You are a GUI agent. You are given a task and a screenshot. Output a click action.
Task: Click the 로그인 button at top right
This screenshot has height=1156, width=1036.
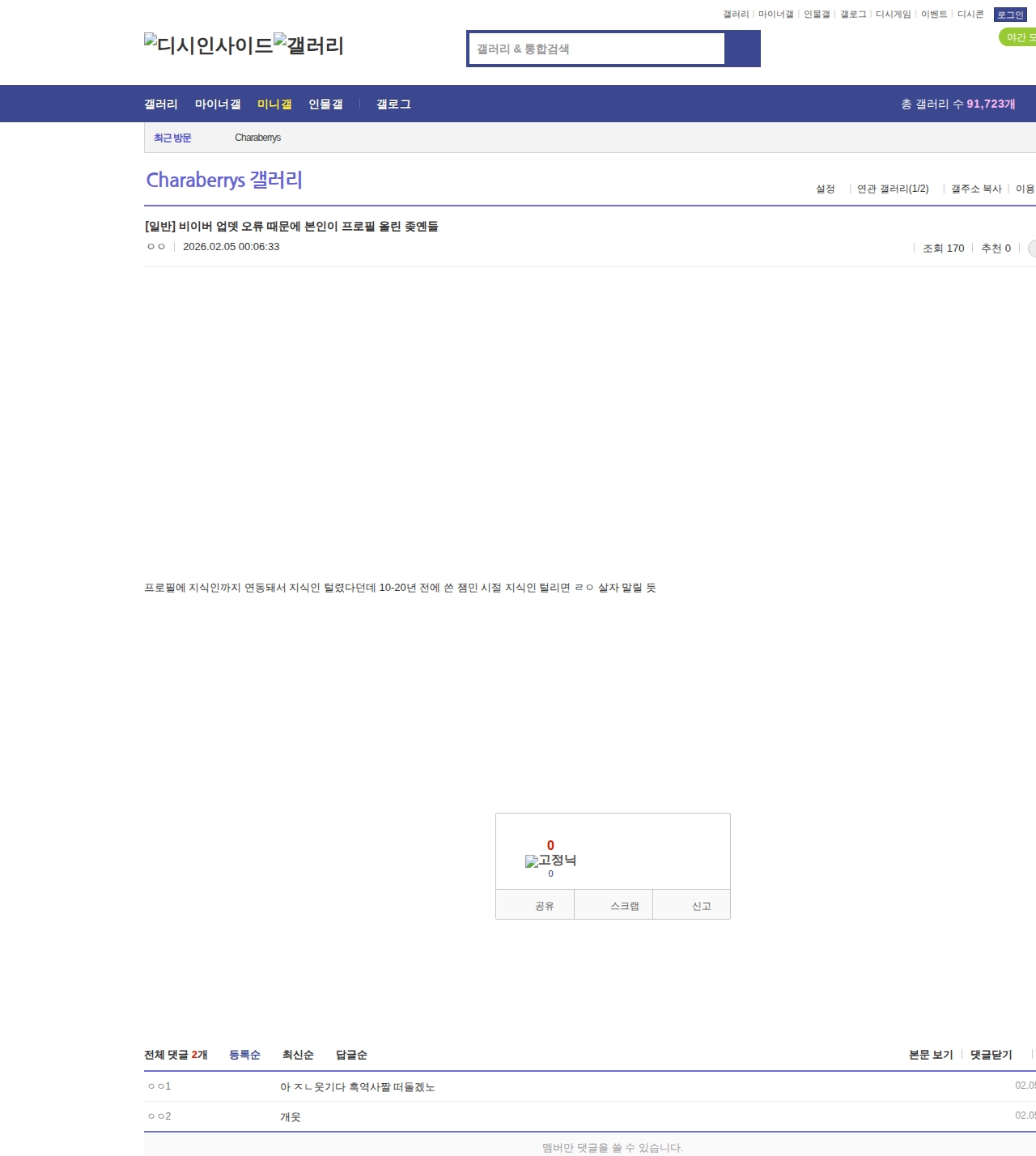(1010, 15)
